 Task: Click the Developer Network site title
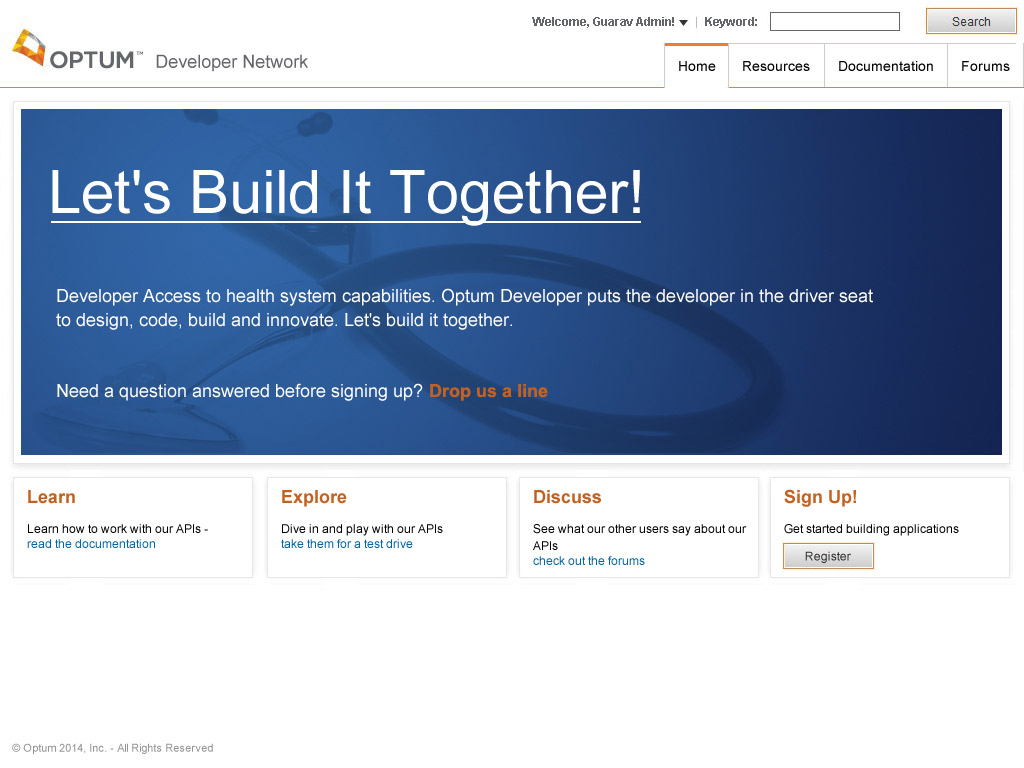[231, 62]
